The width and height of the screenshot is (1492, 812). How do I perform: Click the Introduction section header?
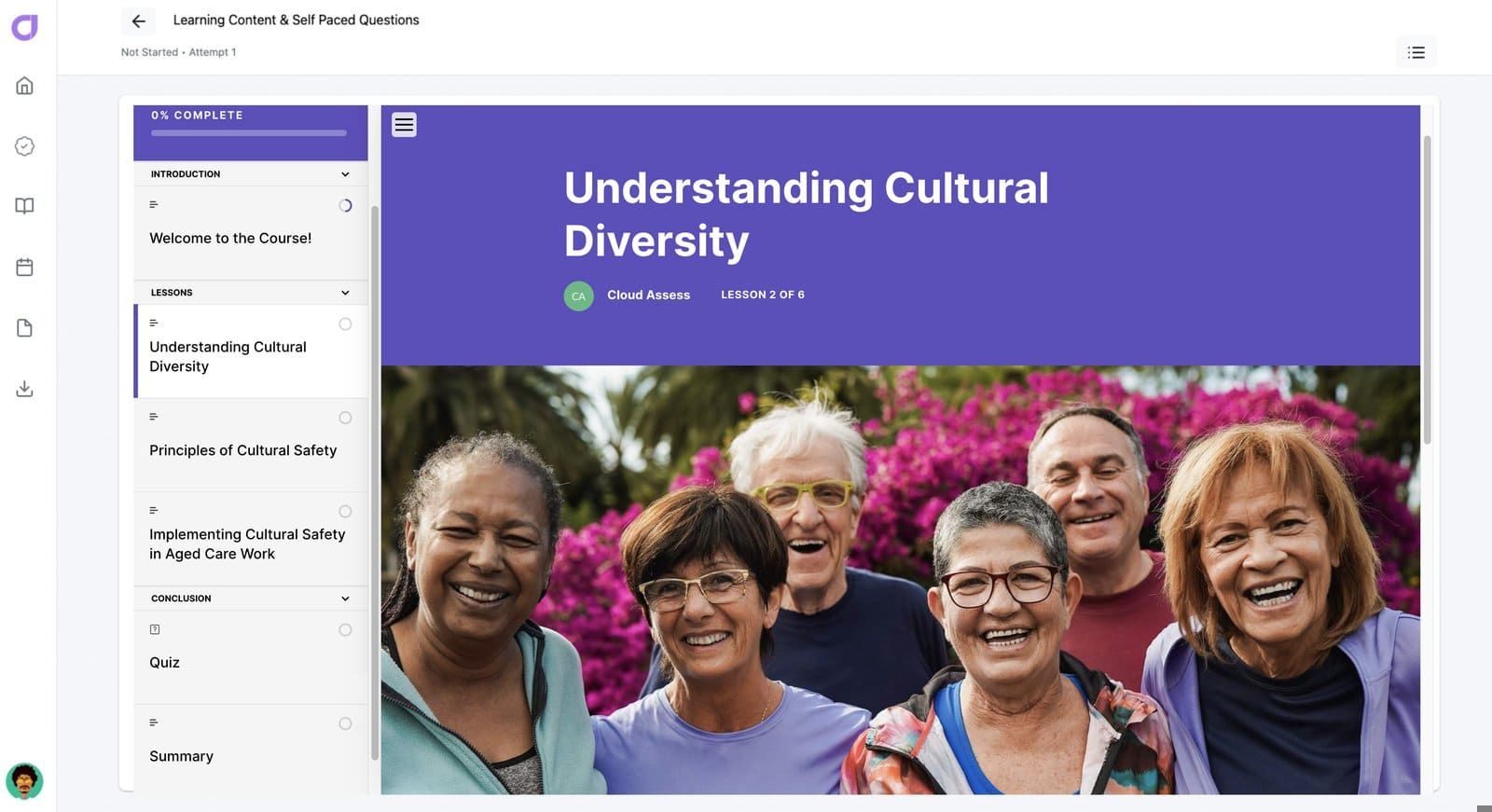(x=251, y=174)
